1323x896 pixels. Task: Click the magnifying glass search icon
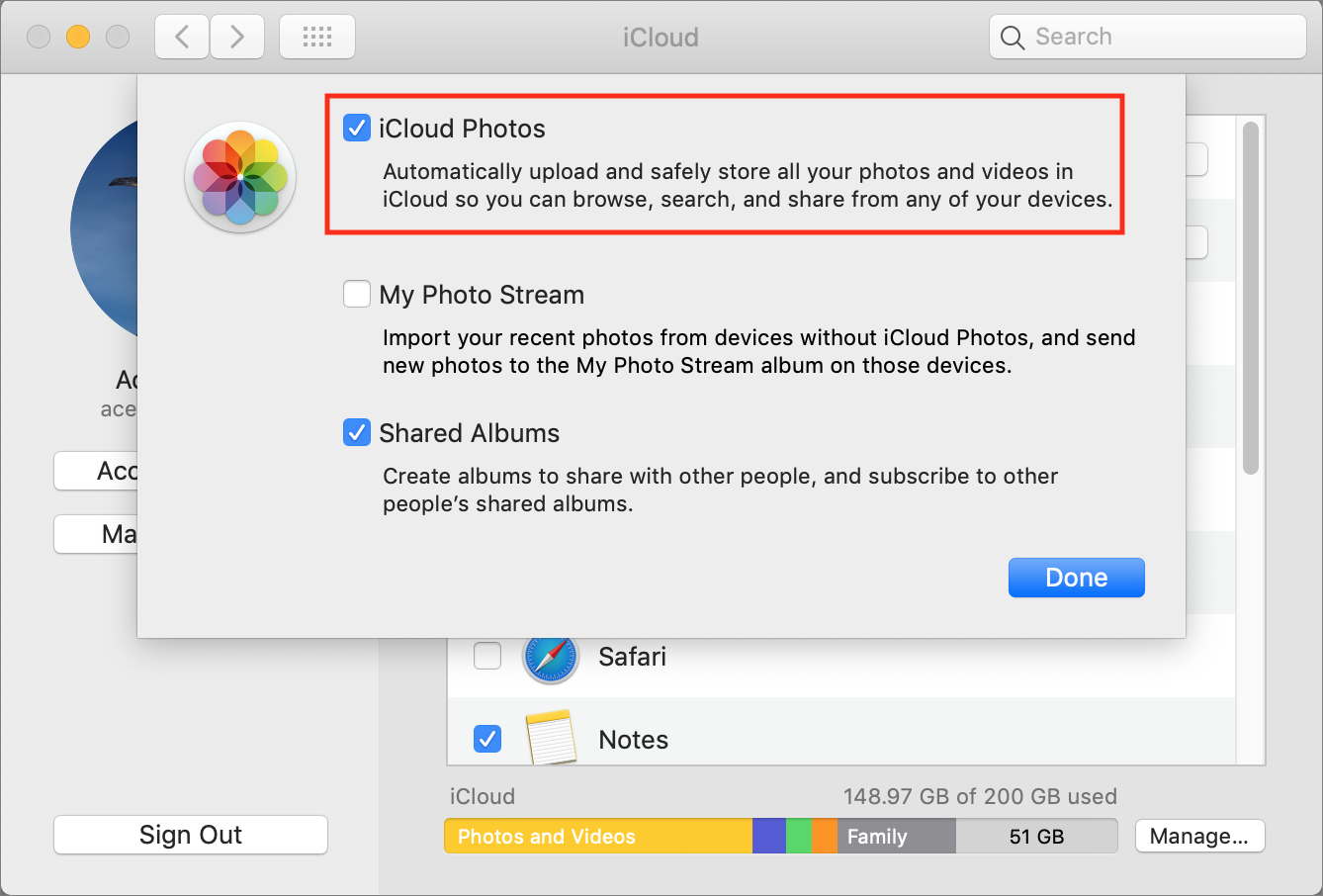1013,38
